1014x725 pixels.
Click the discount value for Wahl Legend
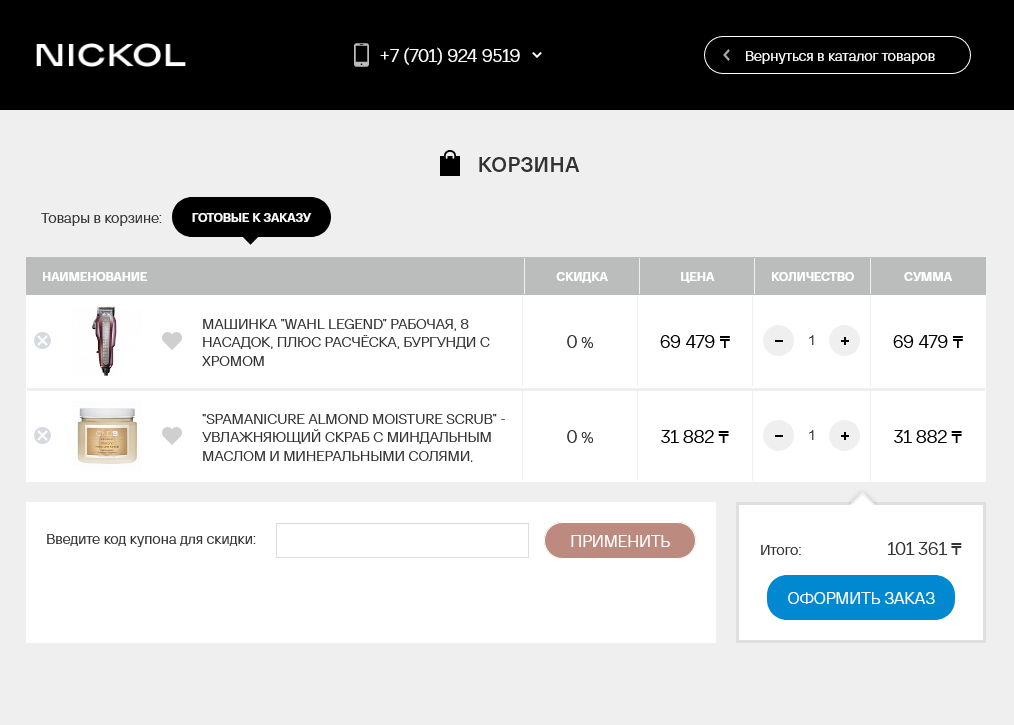click(580, 341)
